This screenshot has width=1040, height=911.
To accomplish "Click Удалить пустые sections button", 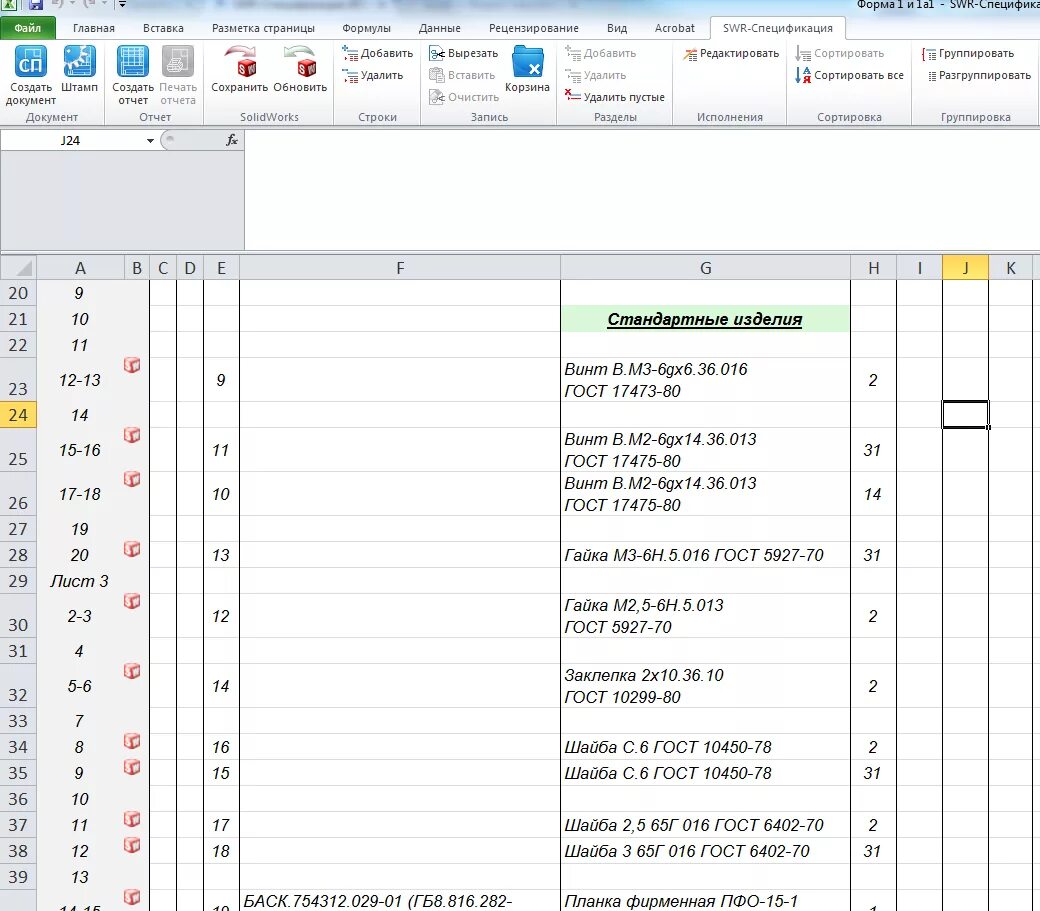I will (614, 97).
